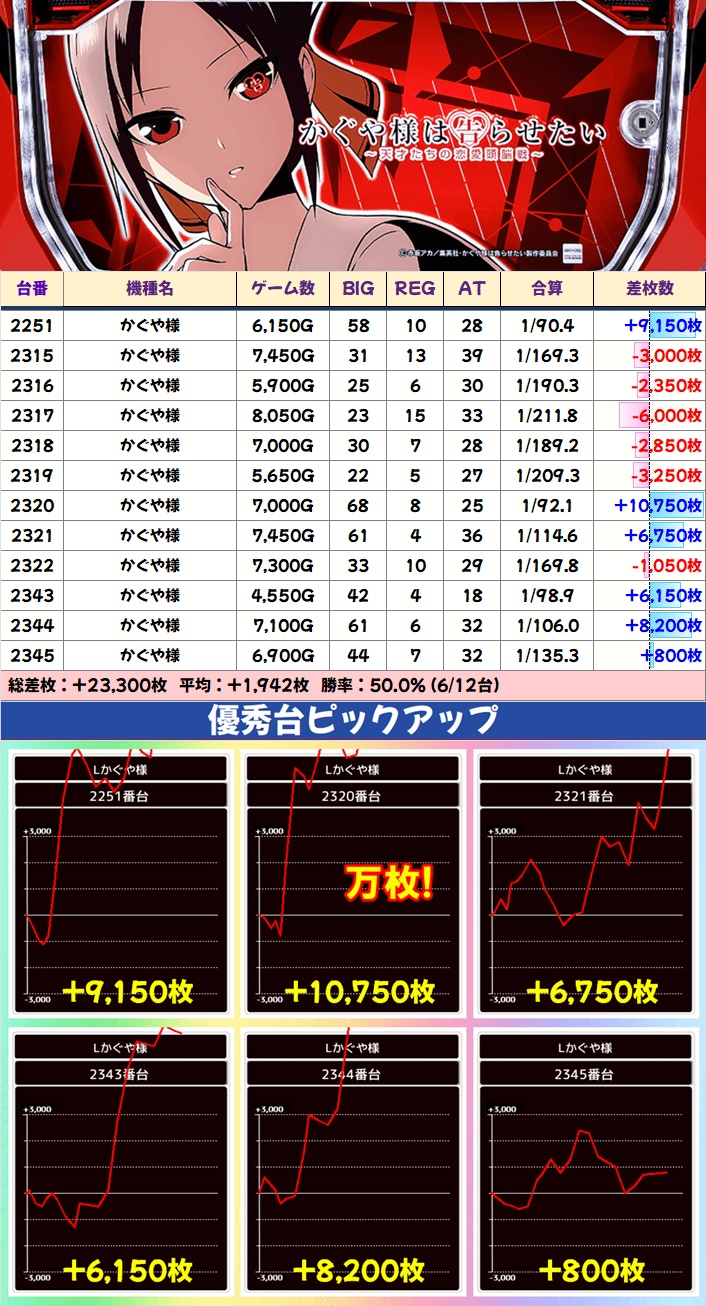This screenshot has width=706, height=1306.
Task: Click かぐや様 name in row 2317
Action: [x=150, y=415]
